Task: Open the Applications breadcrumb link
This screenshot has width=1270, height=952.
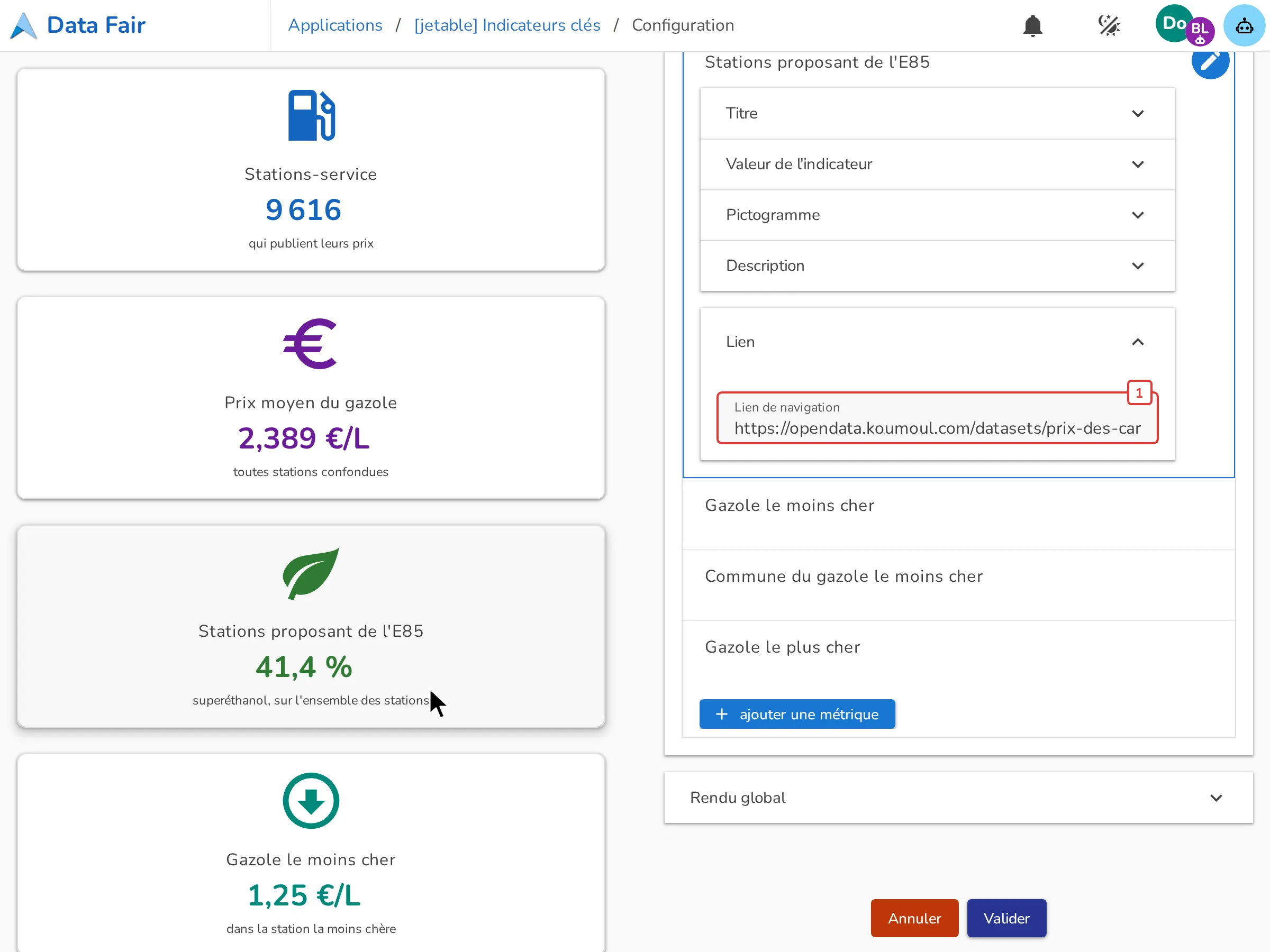Action: pyautogui.click(x=335, y=25)
